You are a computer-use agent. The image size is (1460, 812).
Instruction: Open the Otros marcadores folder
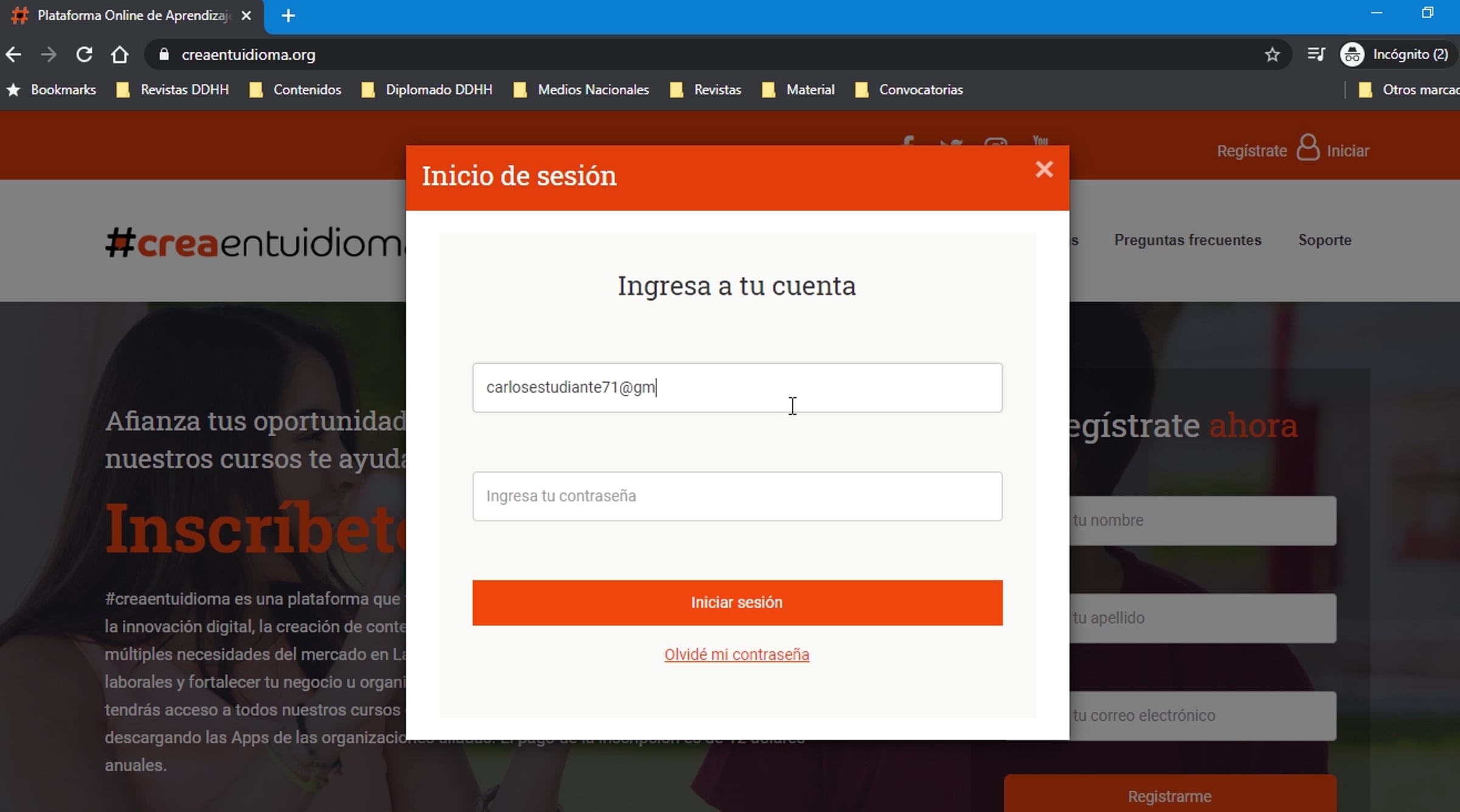1409,89
